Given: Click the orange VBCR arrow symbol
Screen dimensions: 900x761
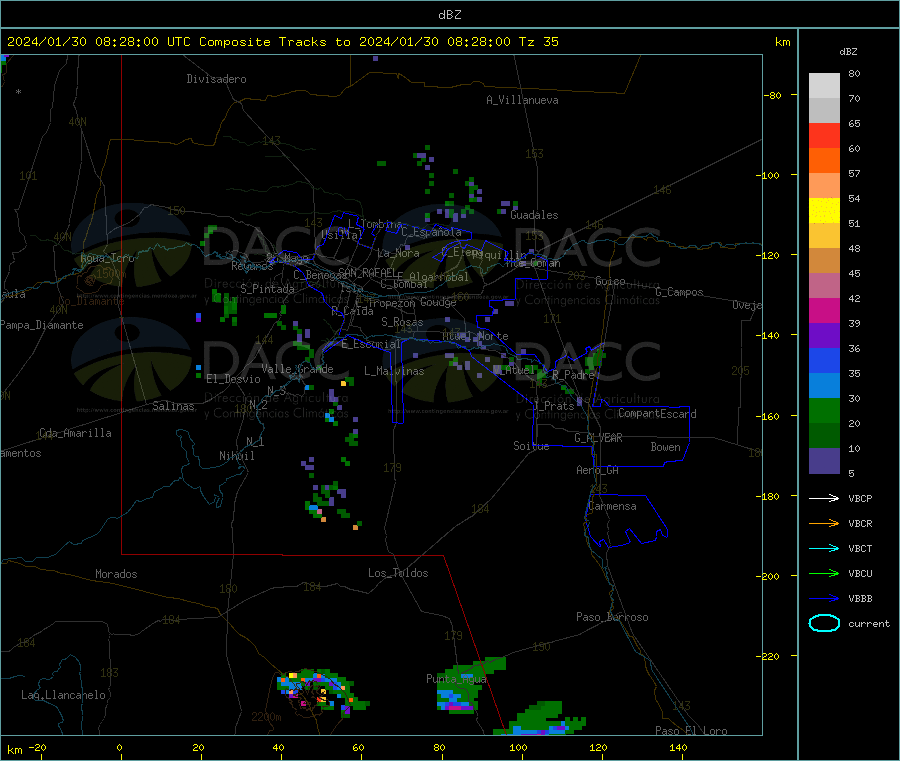Looking at the screenshot, I should coord(824,523).
